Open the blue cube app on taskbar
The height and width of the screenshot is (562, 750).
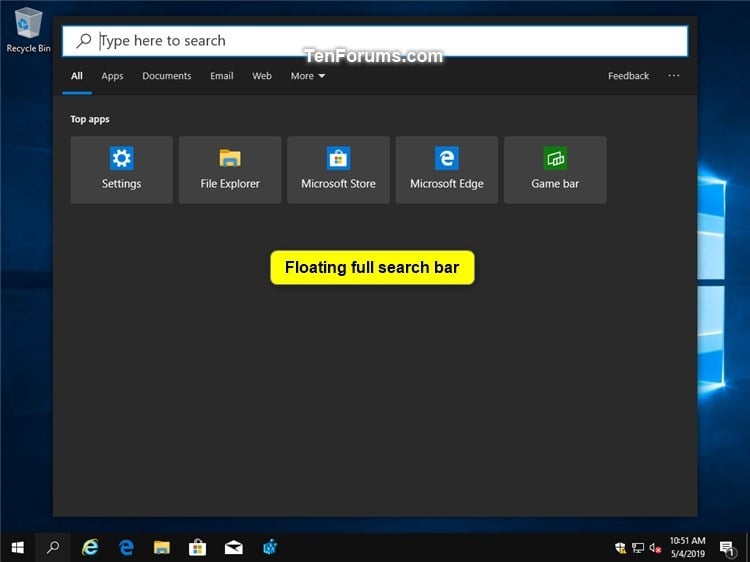pyautogui.click(x=270, y=547)
